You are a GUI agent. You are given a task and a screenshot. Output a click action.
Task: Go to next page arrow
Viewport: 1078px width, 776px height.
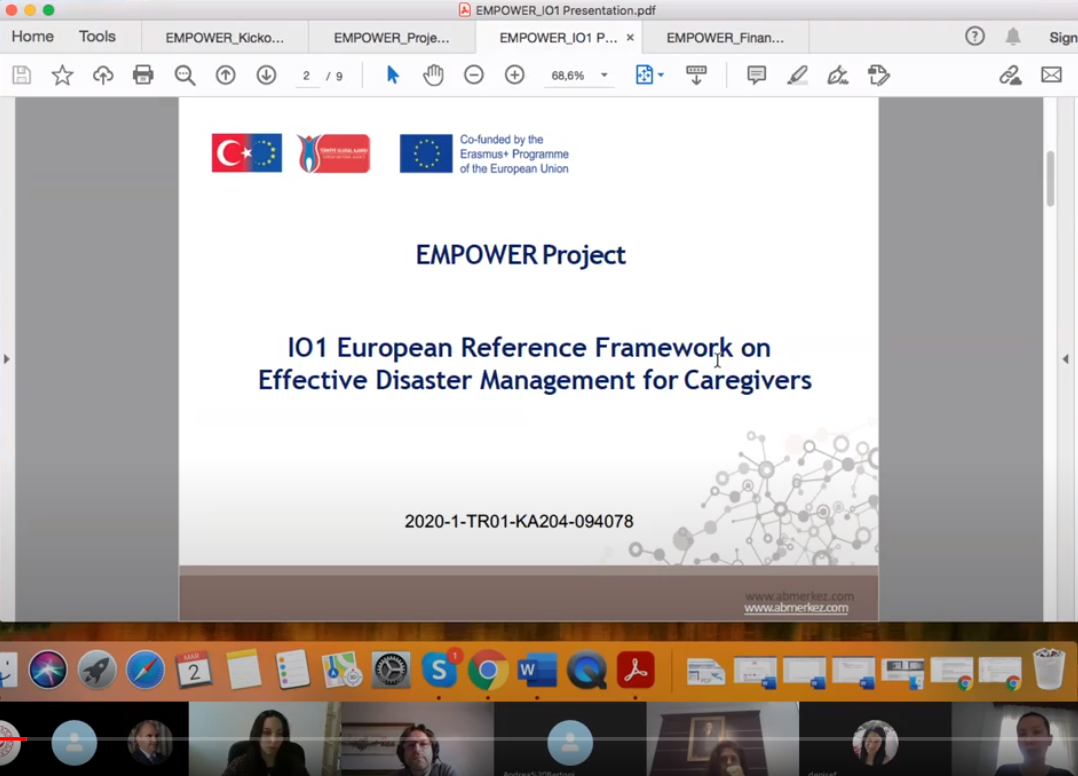[x=266, y=75]
